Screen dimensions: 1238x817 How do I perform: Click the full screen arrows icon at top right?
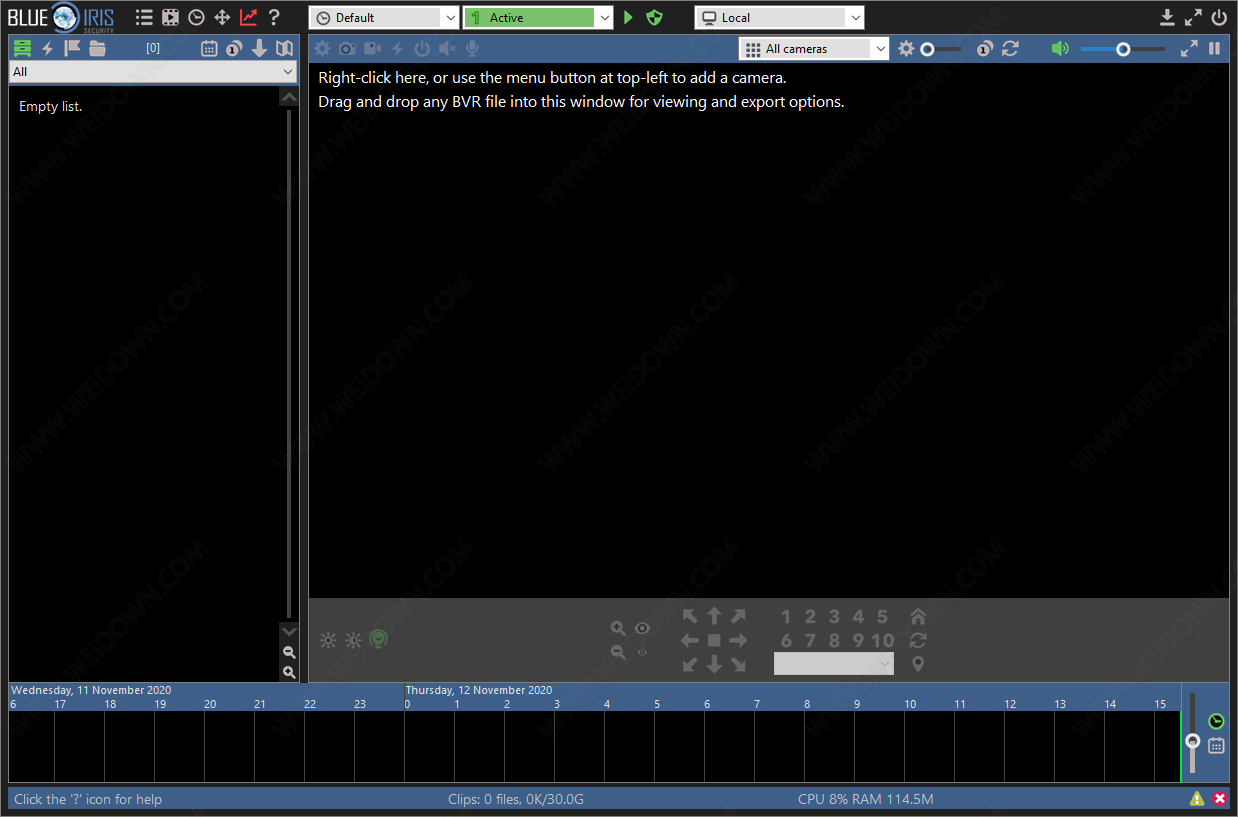pyautogui.click(x=1193, y=17)
